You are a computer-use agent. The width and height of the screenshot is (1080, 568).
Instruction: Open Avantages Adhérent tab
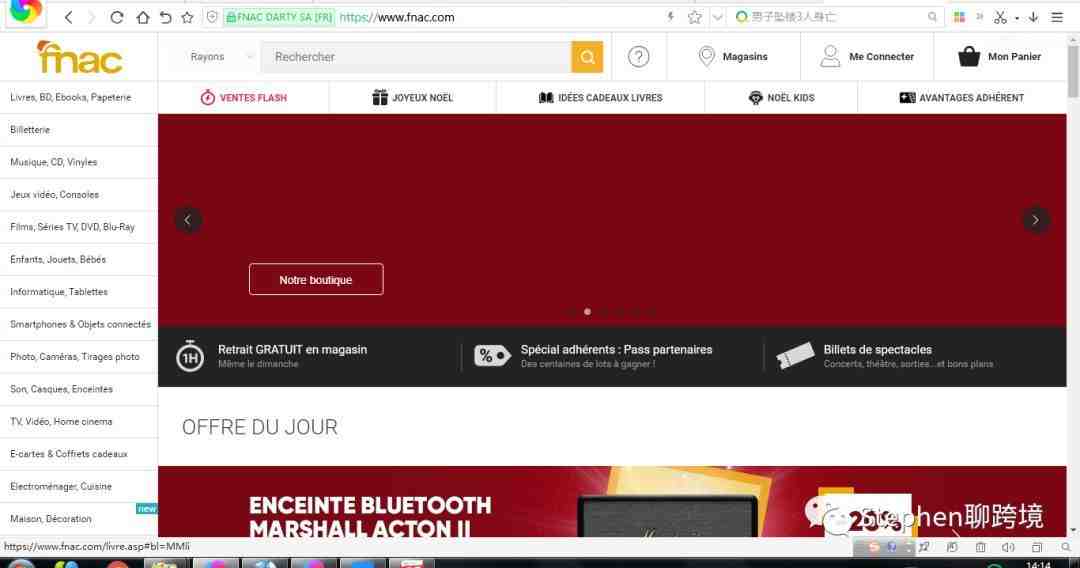[962, 98]
